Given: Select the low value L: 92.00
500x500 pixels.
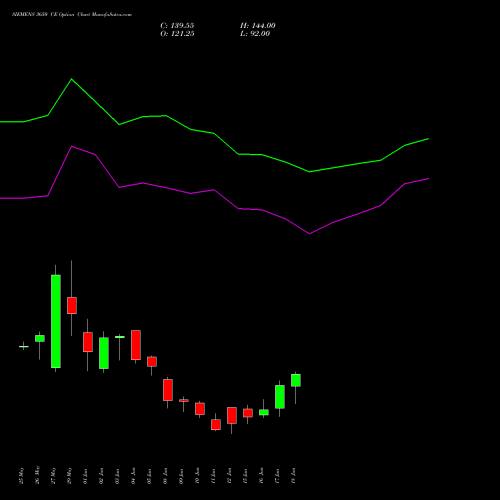Looking at the screenshot, I should pyautogui.click(x=255, y=34).
